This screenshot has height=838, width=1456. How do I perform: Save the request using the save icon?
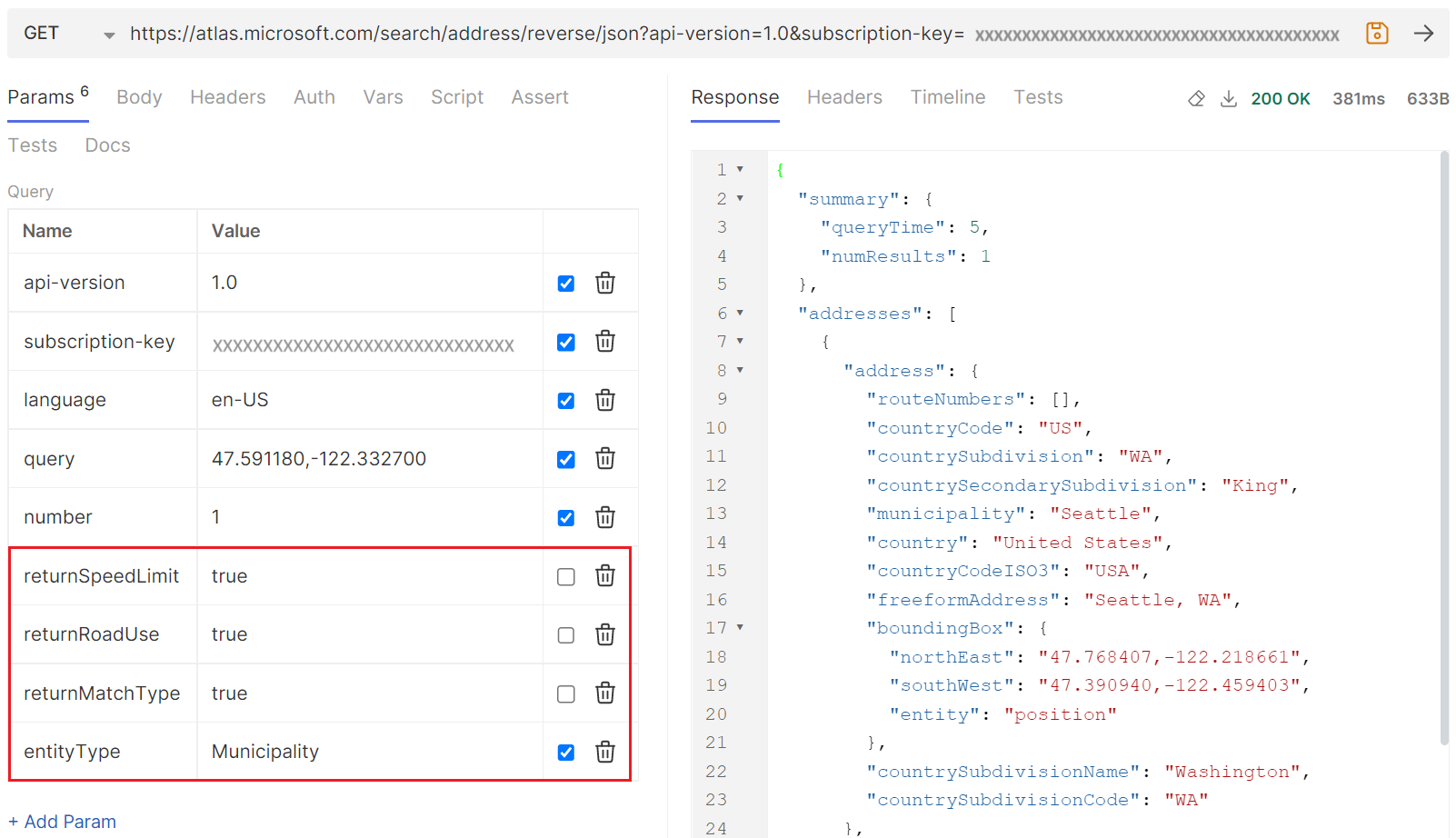click(x=1377, y=33)
